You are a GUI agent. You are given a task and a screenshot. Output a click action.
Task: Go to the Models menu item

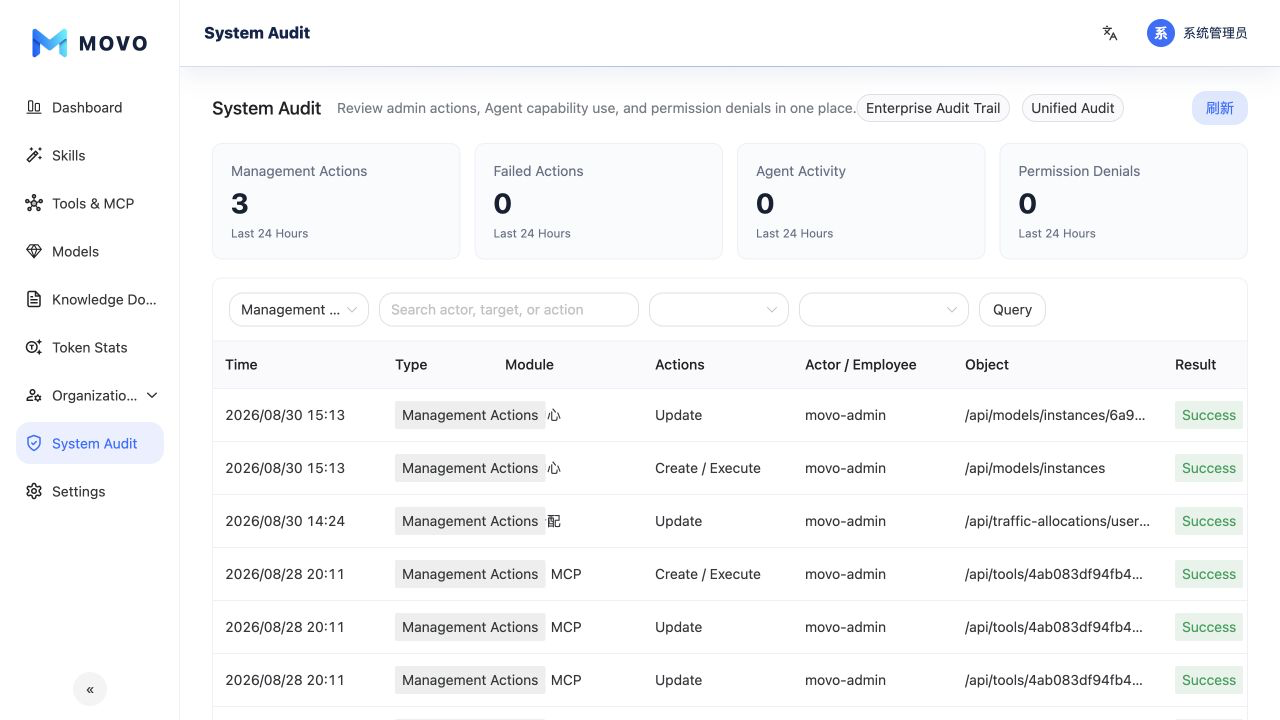(x=90, y=251)
